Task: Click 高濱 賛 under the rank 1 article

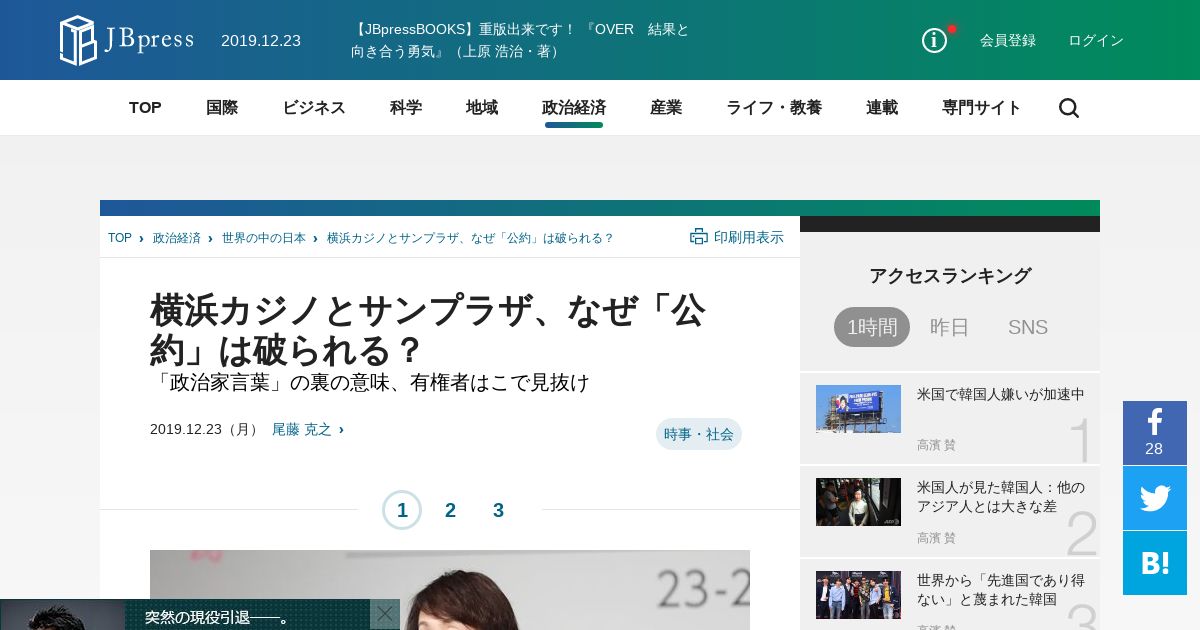Action: (936, 445)
